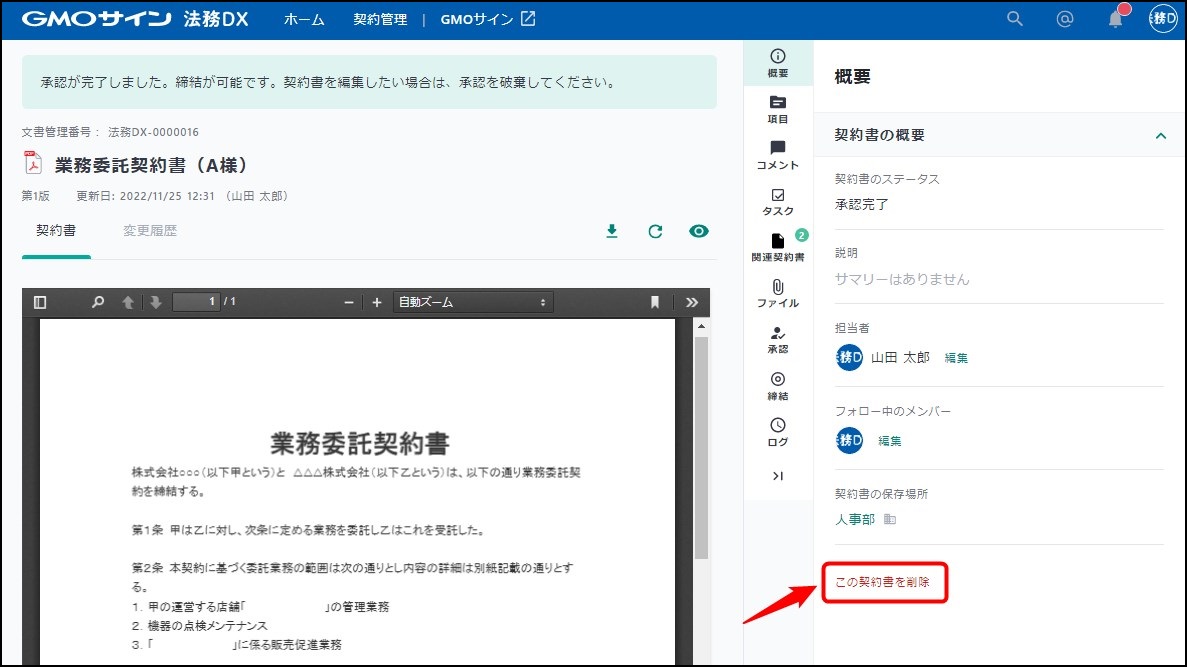The width and height of the screenshot is (1187, 667).
Task: Open the 承認 approval panel
Action: (x=777, y=339)
